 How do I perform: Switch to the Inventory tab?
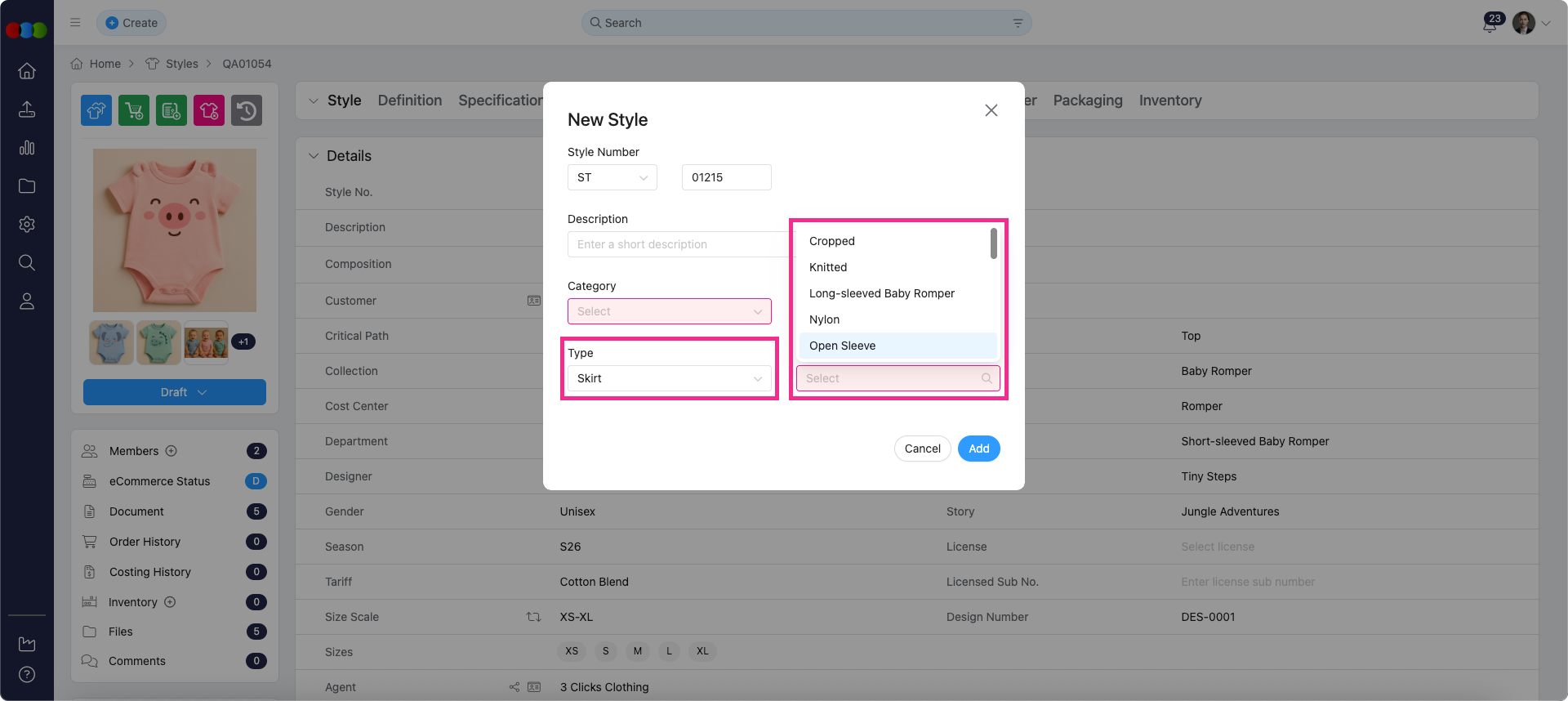click(x=1170, y=100)
